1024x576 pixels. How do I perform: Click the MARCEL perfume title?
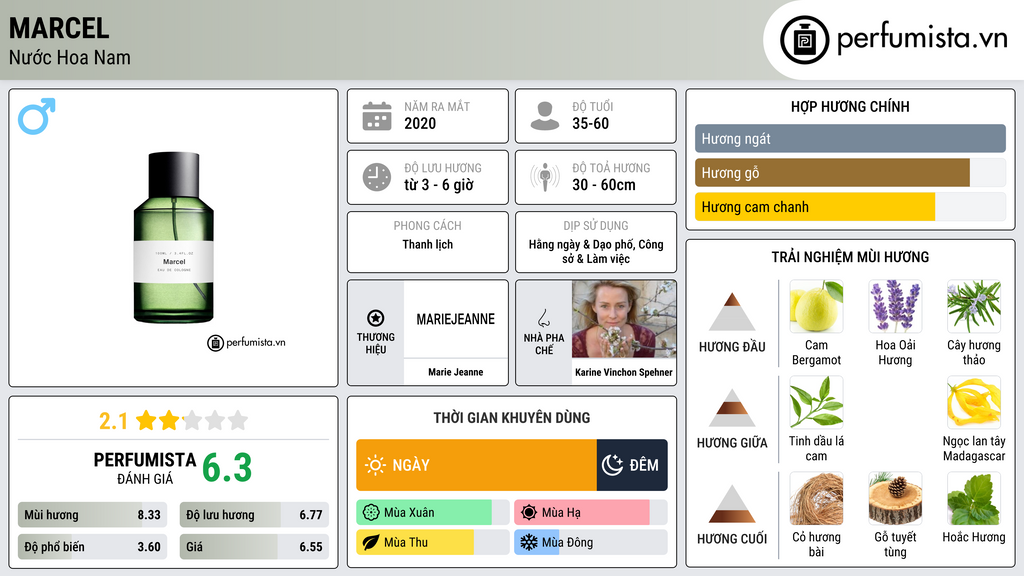click(59, 28)
